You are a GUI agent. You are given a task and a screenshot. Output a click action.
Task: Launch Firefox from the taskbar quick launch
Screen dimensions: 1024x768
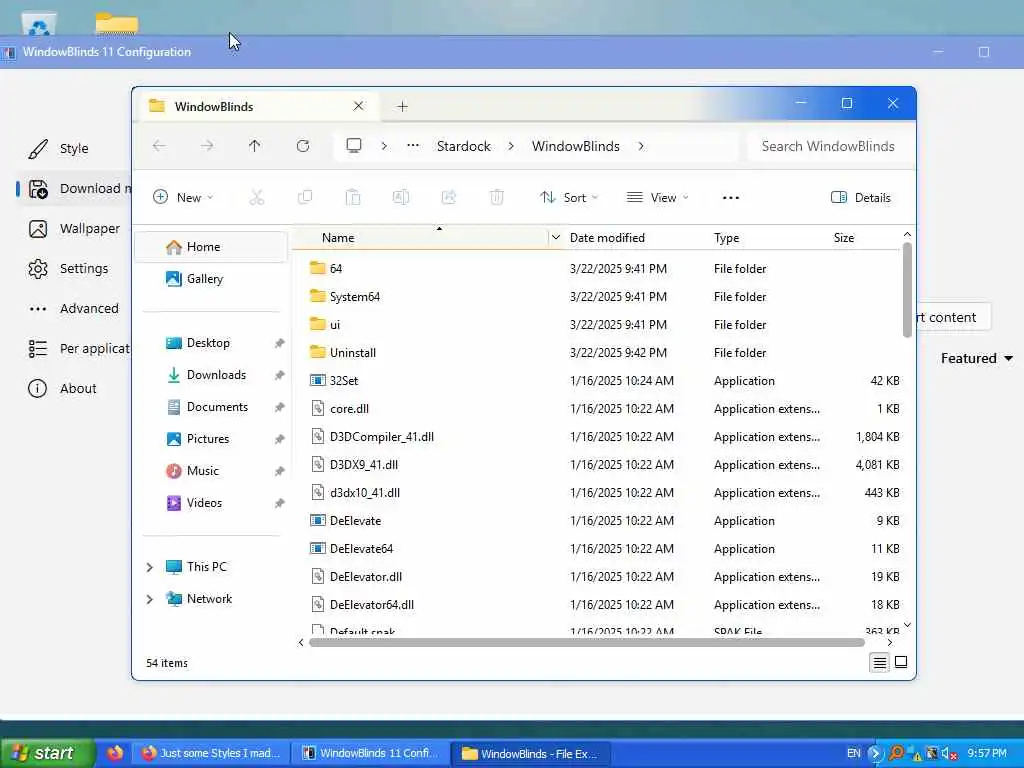115,753
